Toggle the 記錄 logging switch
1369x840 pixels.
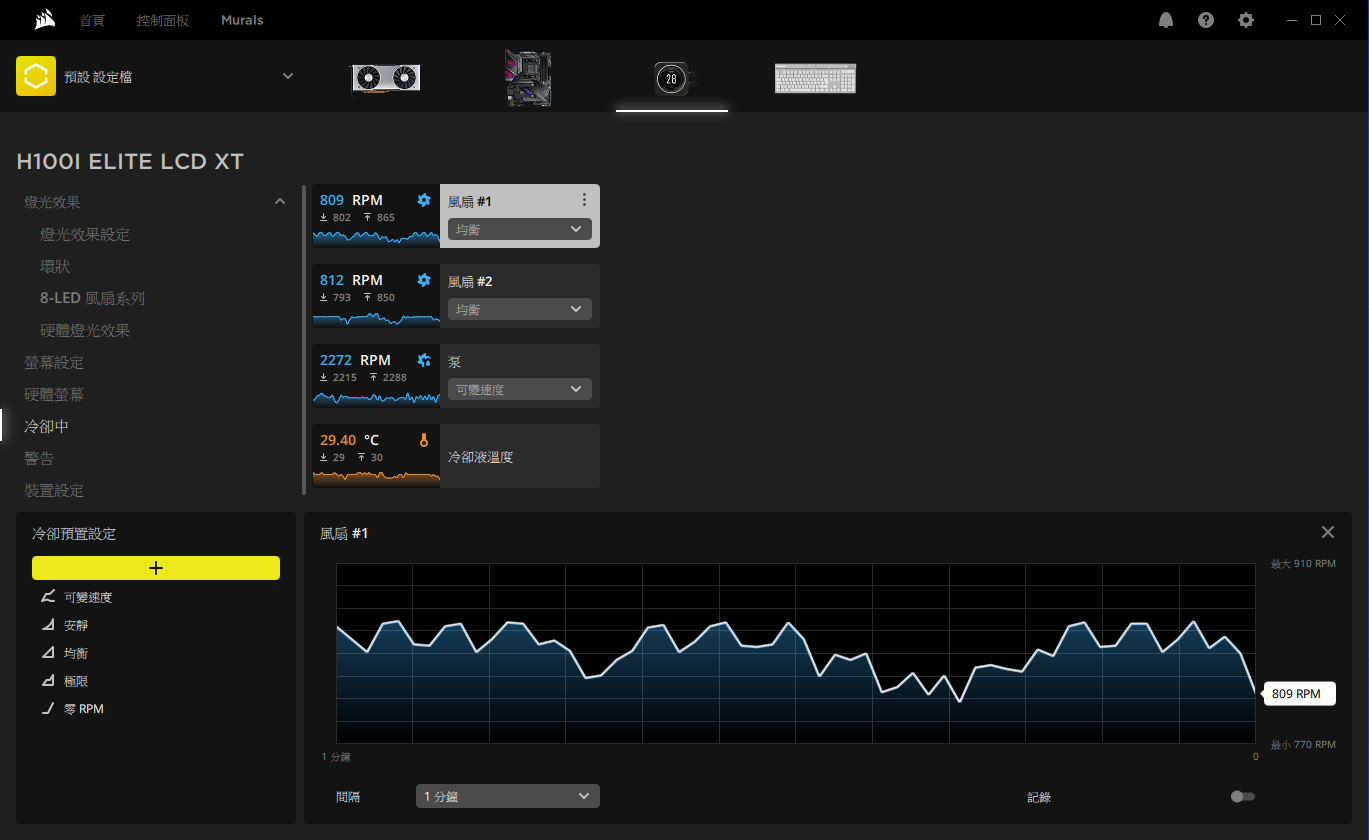(x=1243, y=797)
